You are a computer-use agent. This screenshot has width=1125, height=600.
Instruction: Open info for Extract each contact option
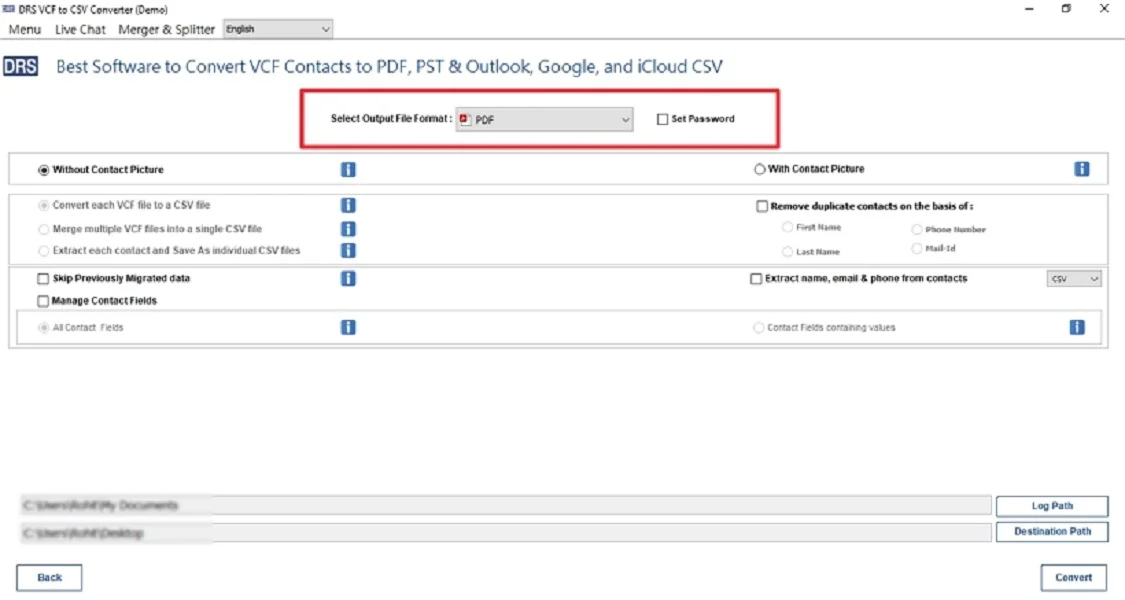tap(348, 250)
